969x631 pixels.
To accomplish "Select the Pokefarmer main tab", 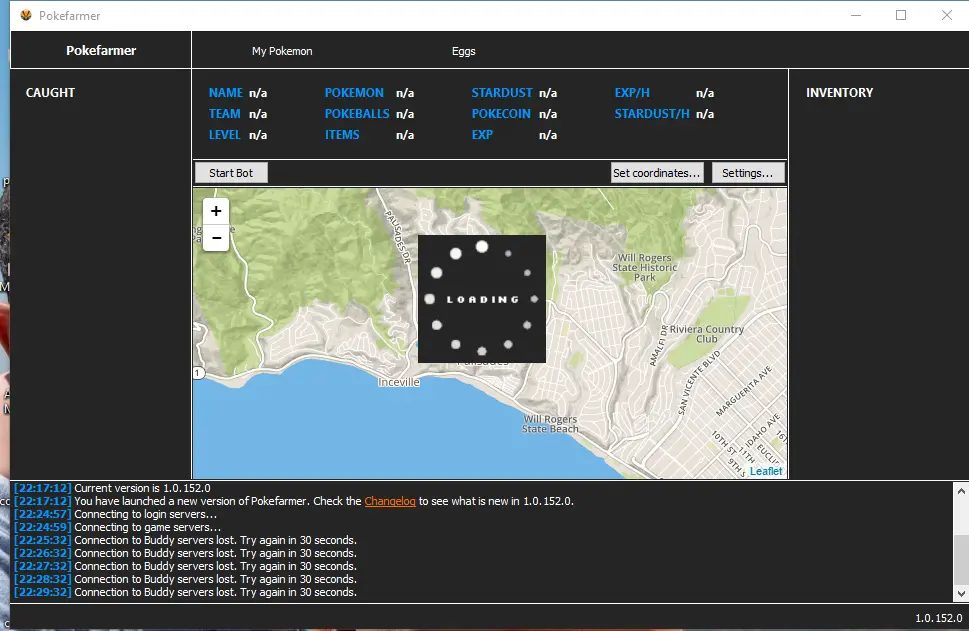I will [101, 50].
